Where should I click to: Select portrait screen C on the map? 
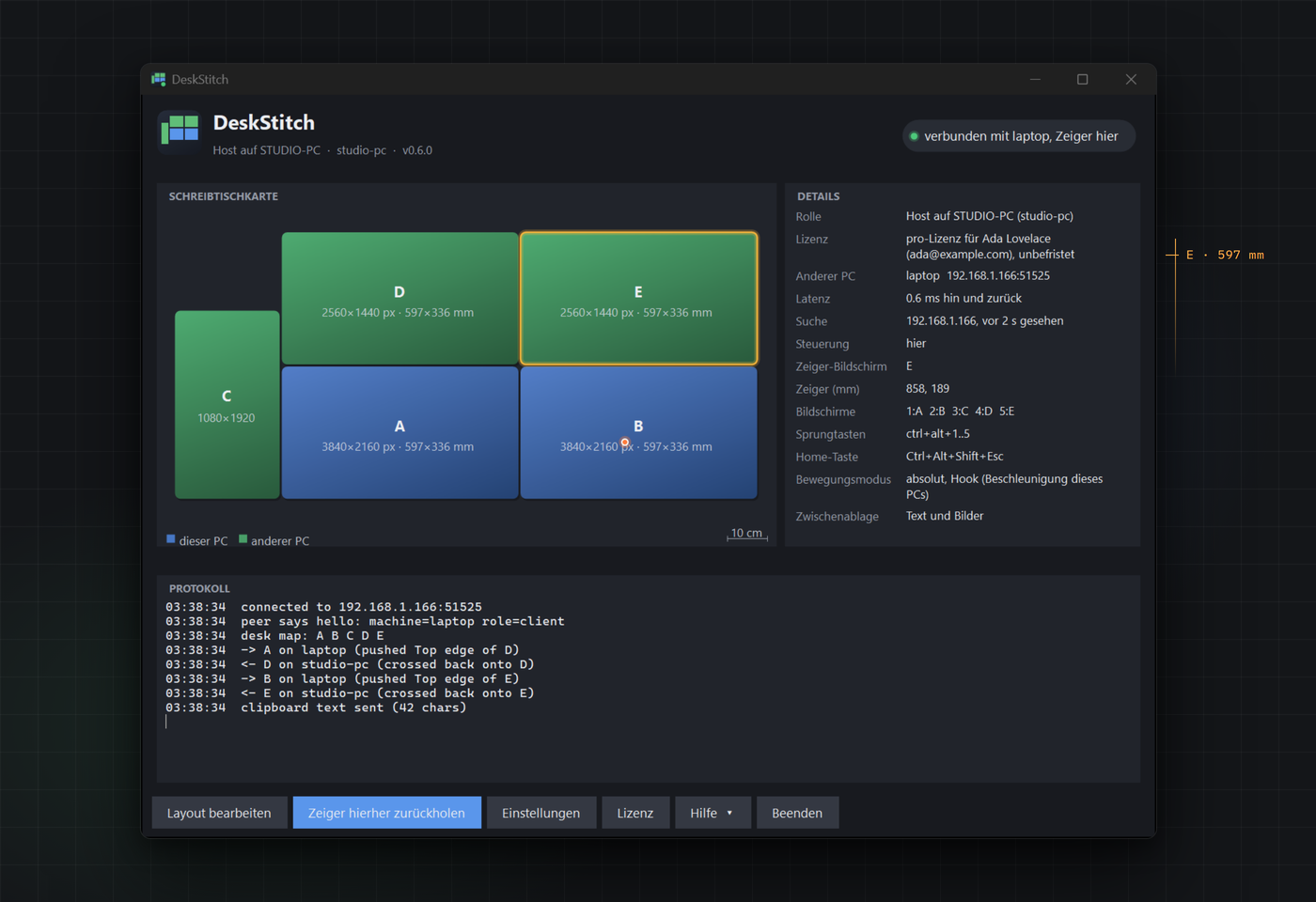(x=227, y=404)
